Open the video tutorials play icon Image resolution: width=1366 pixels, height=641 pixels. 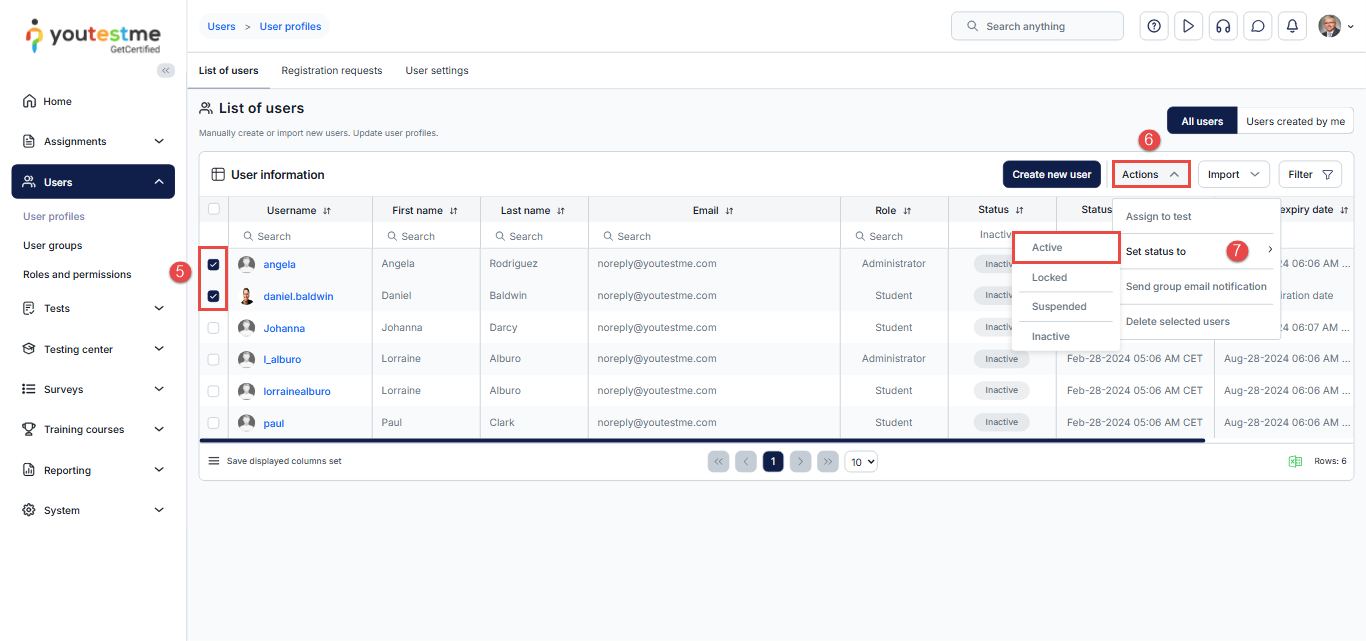[1188, 26]
